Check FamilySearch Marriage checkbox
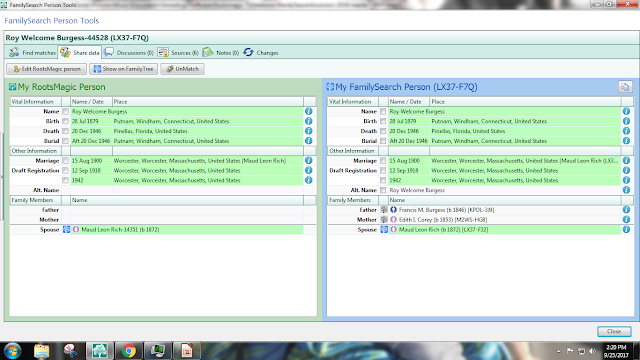Image resolution: width=640 pixels, height=360 pixels. pos(383,161)
